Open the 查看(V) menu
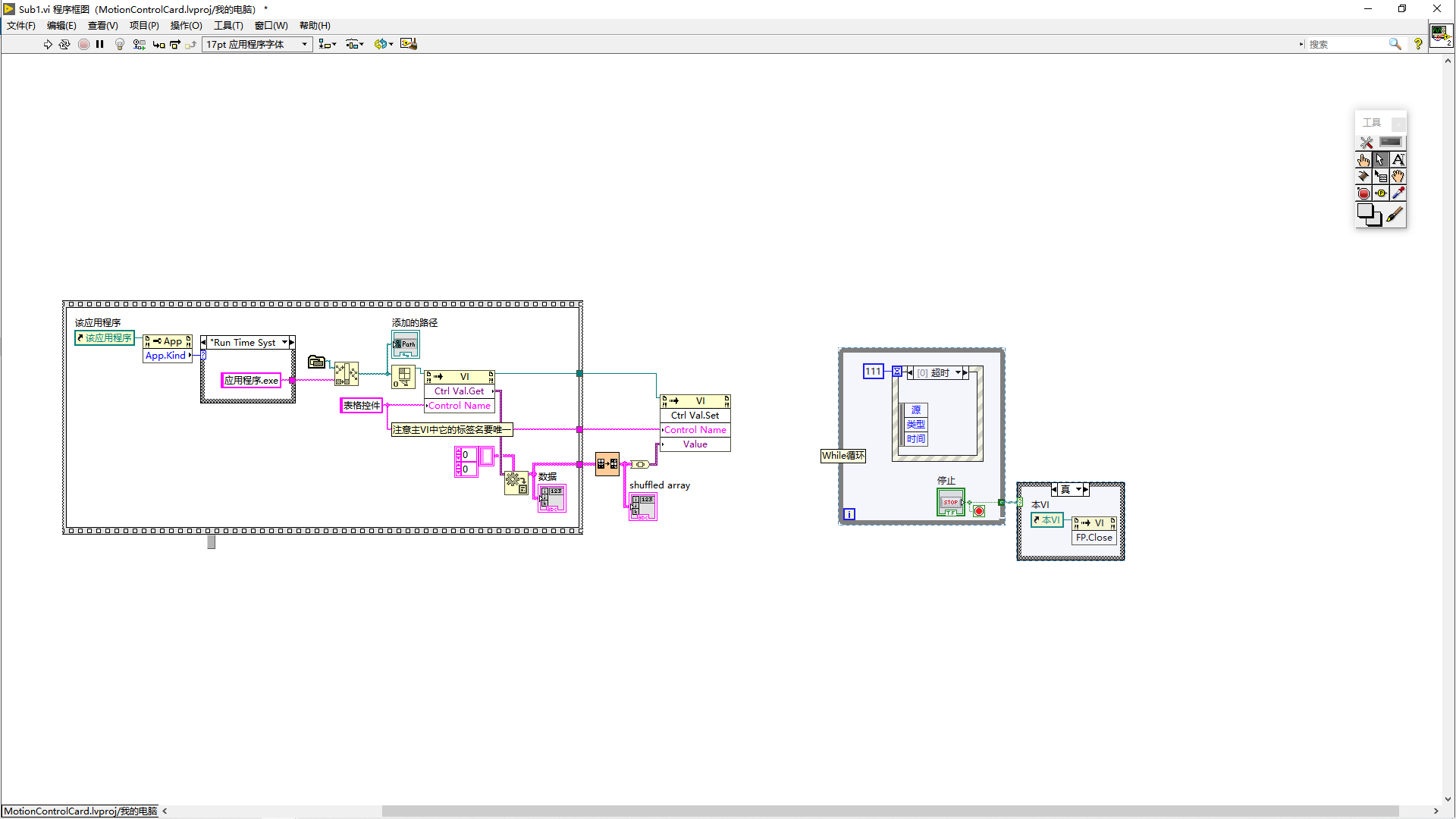The height and width of the screenshot is (819, 1456). [x=103, y=25]
